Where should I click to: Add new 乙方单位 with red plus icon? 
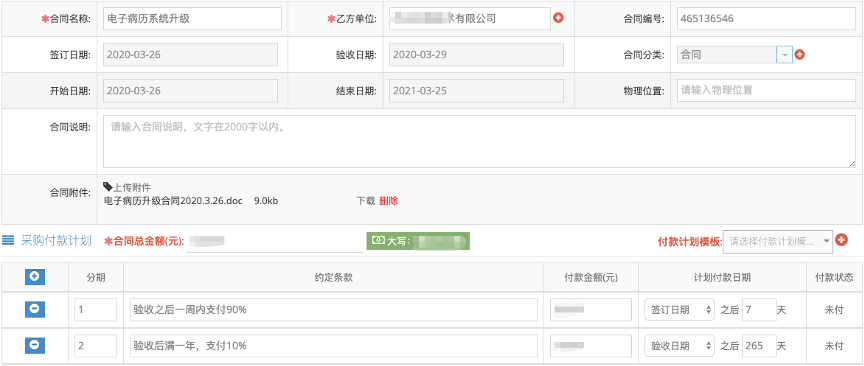point(558,18)
